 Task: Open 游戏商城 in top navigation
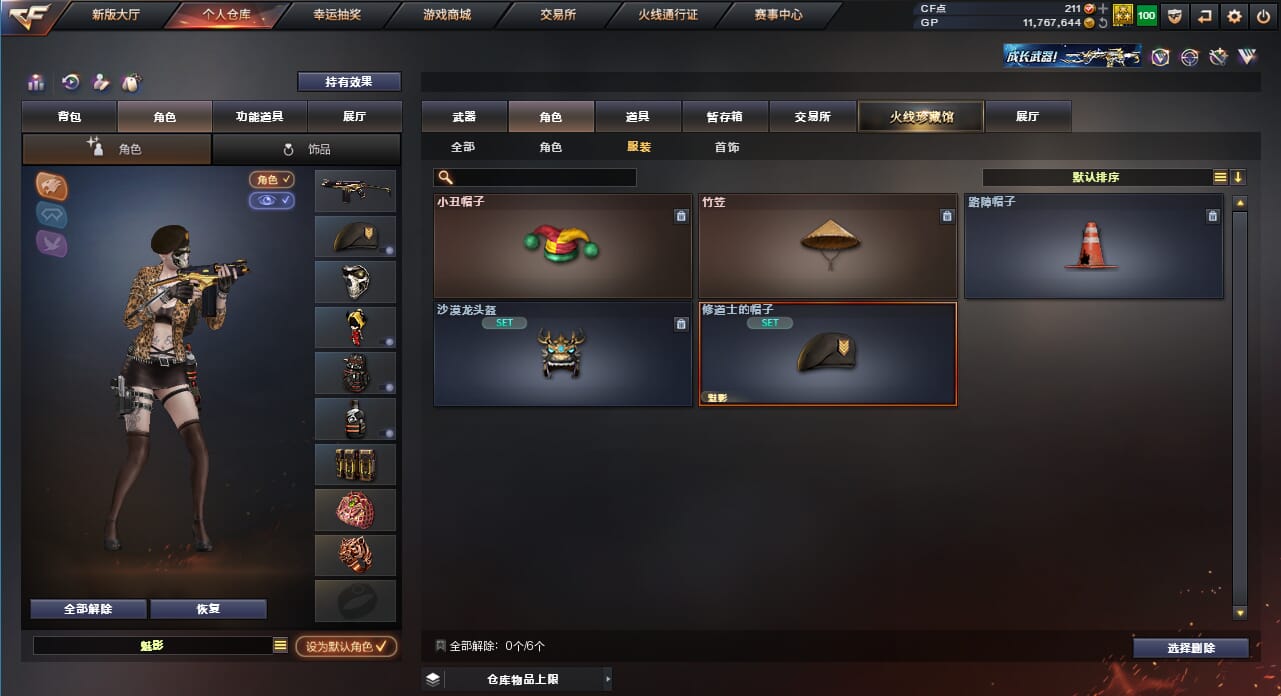(x=447, y=15)
